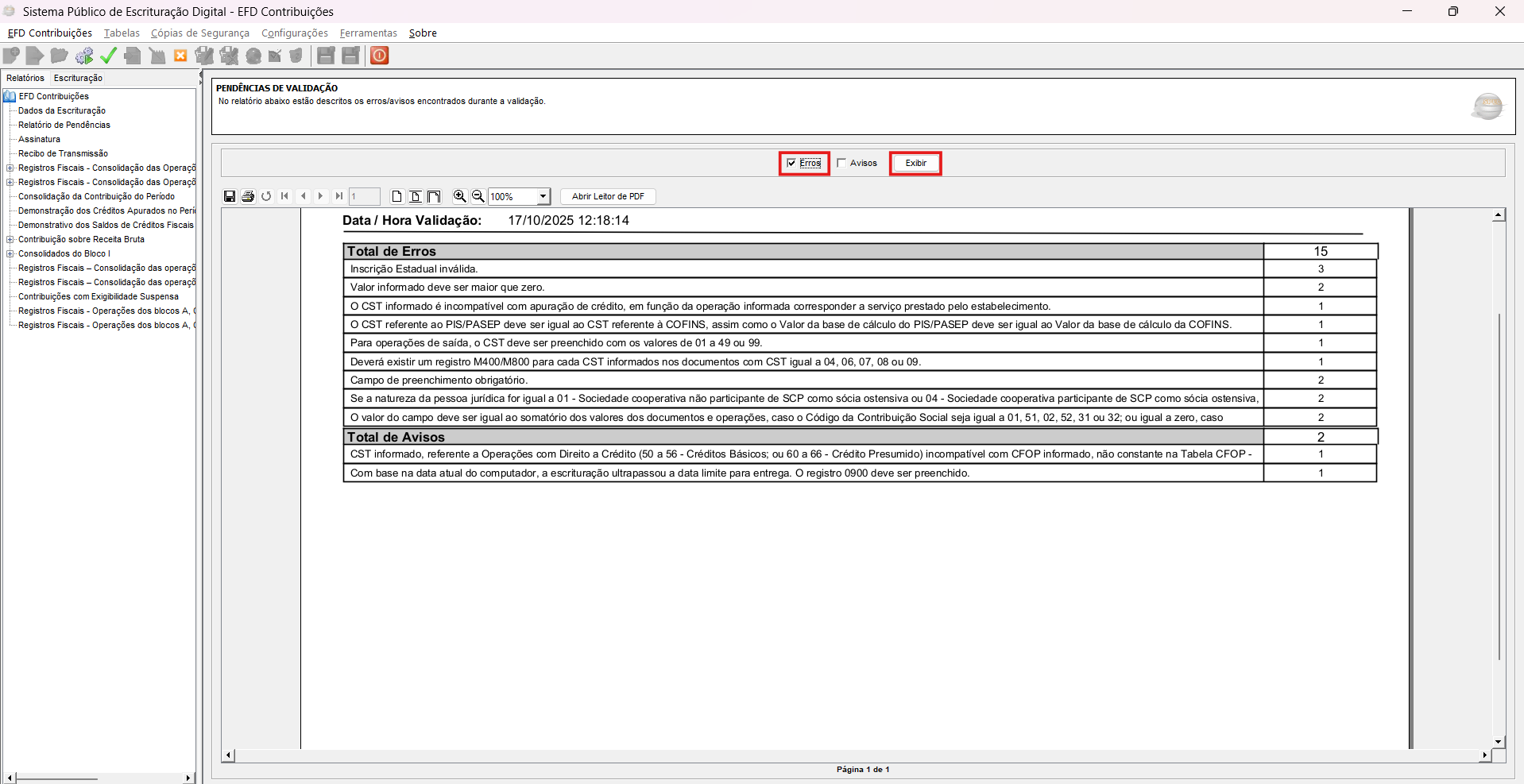Image resolution: width=1524 pixels, height=784 pixels.
Task: Click the open folder toolbar icon
Action: pyautogui.click(x=59, y=56)
